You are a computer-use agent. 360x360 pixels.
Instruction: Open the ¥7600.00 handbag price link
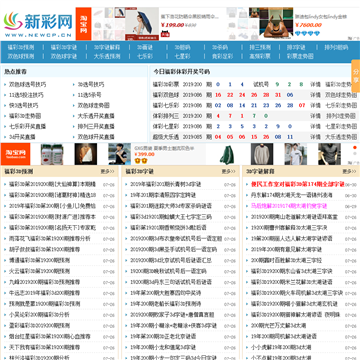(308, 25)
